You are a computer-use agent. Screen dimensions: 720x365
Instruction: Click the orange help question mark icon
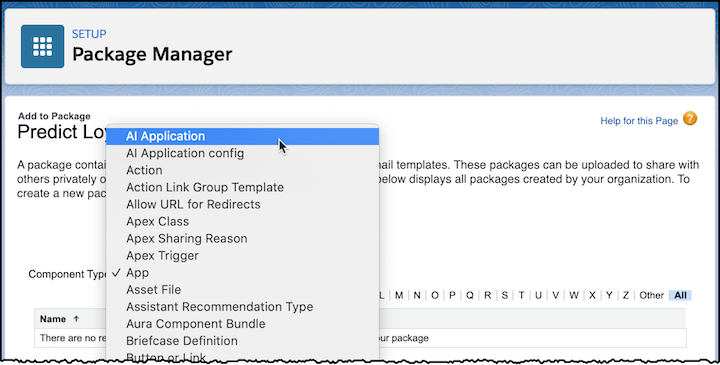click(x=690, y=118)
